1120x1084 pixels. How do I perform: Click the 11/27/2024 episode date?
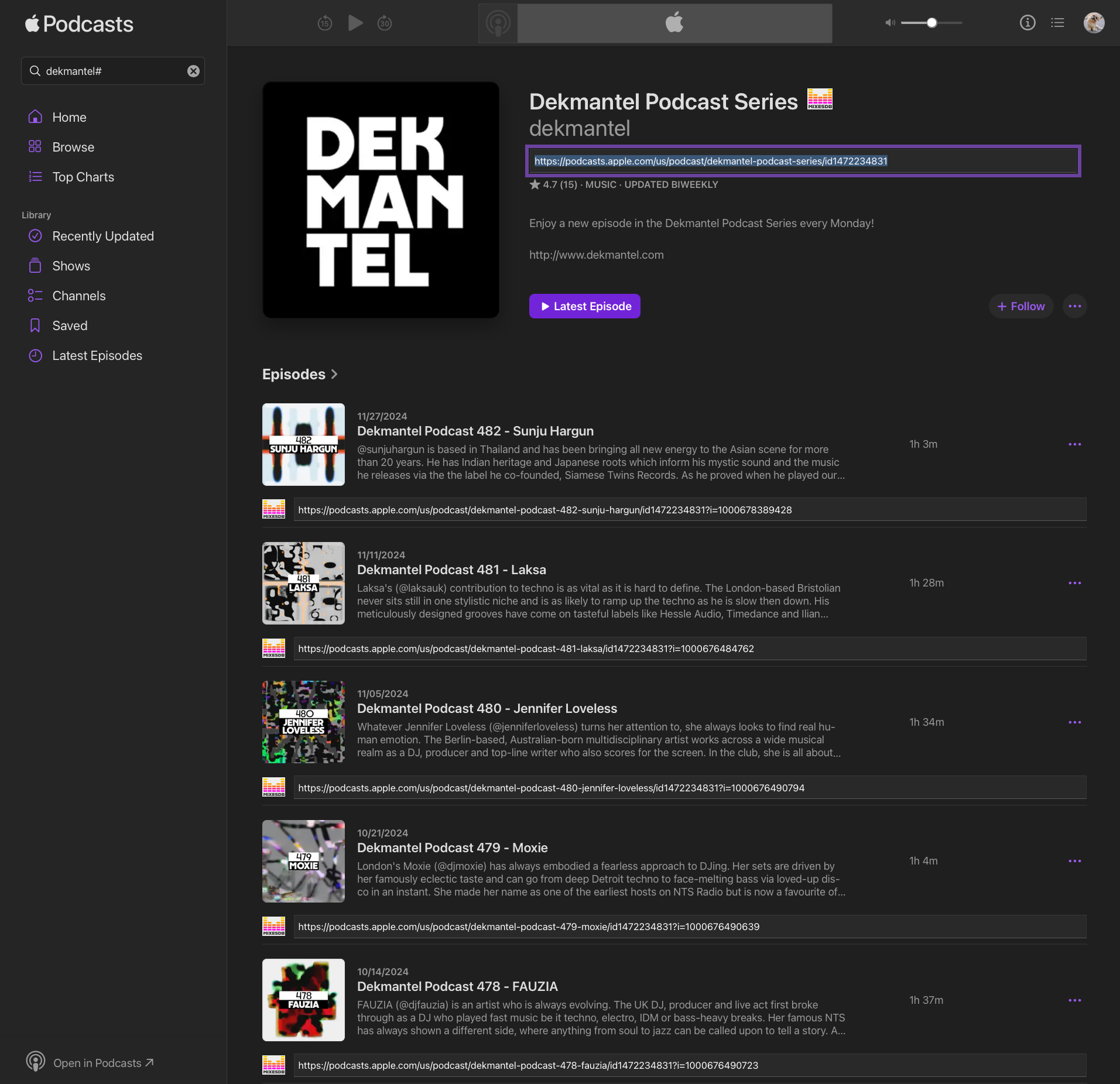click(x=382, y=416)
